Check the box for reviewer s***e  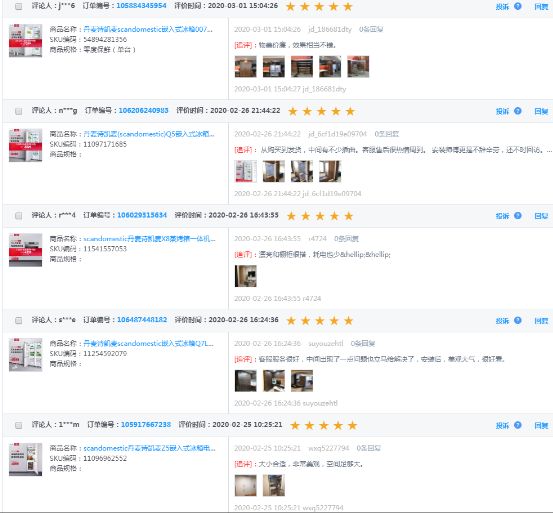[x=19, y=320]
